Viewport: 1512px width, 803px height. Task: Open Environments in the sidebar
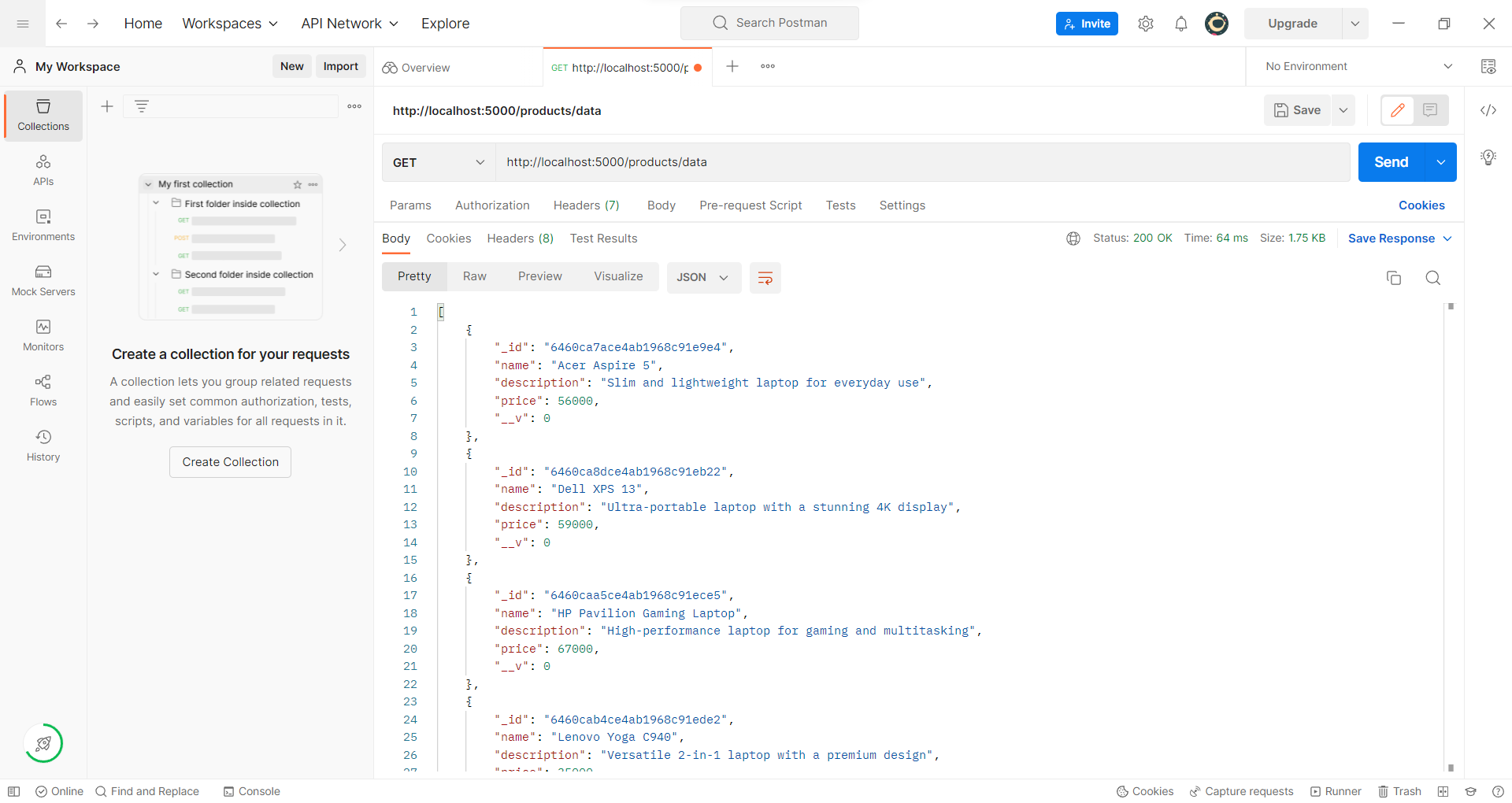[x=43, y=226]
